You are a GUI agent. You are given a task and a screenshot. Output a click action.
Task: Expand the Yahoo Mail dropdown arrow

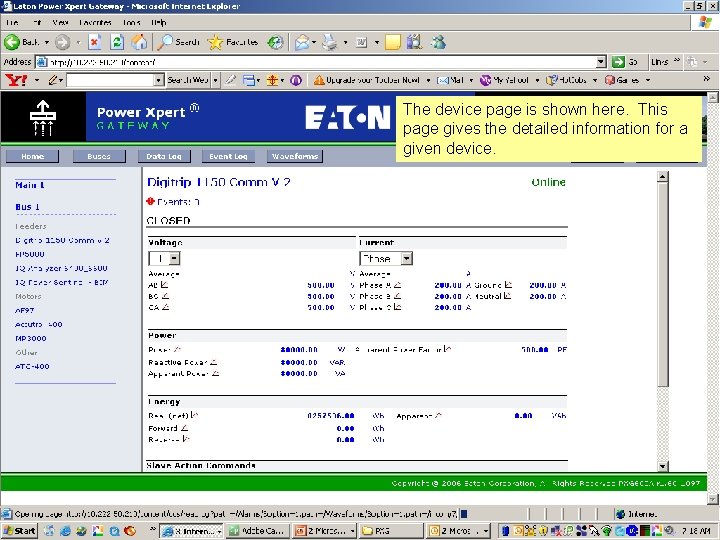coord(471,80)
